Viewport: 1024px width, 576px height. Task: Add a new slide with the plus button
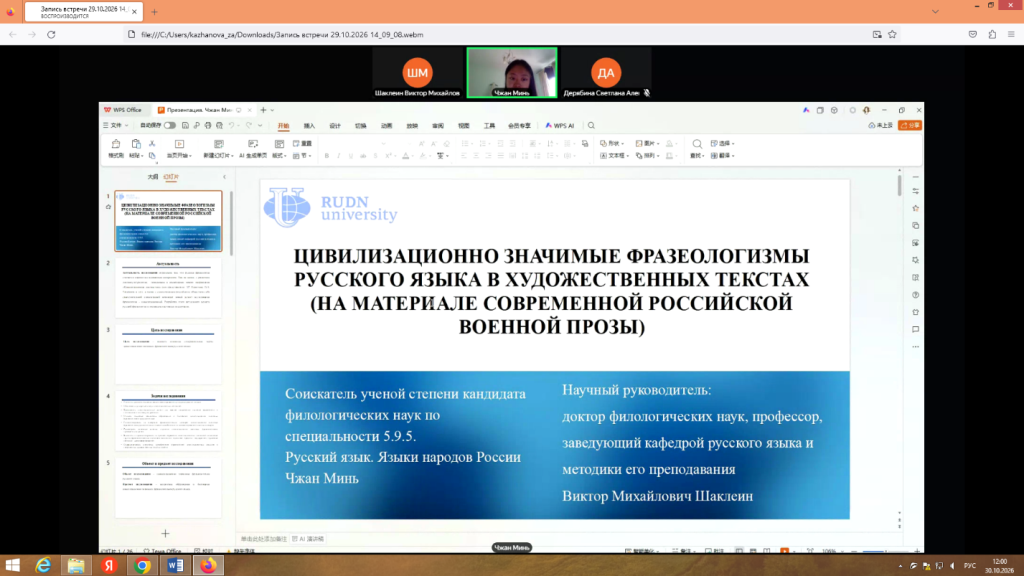(x=165, y=534)
